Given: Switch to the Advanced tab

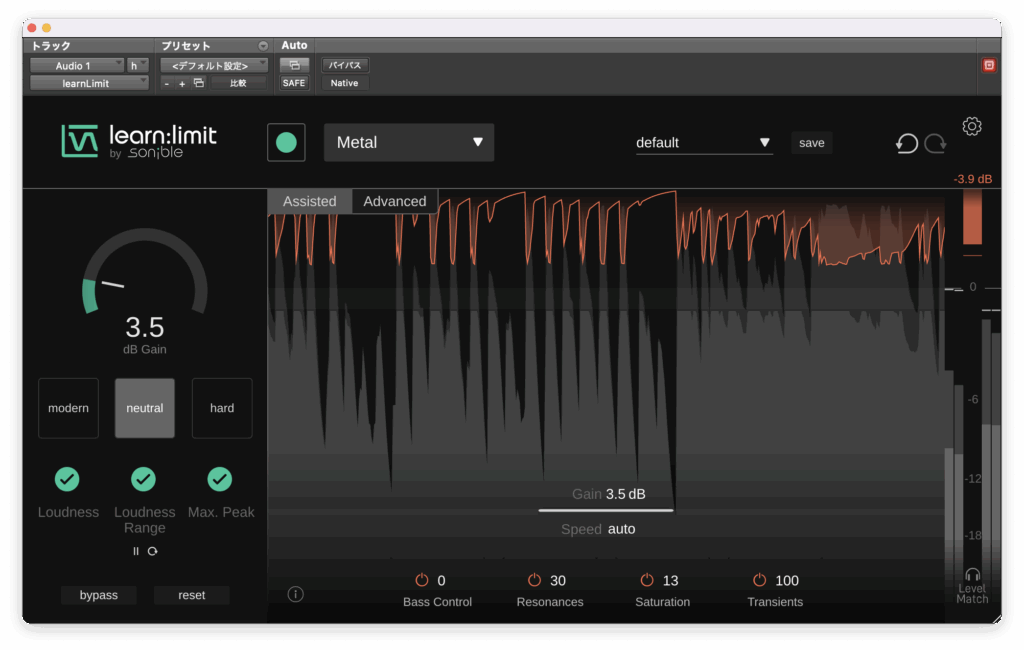Looking at the screenshot, I should tap(394, 201).
